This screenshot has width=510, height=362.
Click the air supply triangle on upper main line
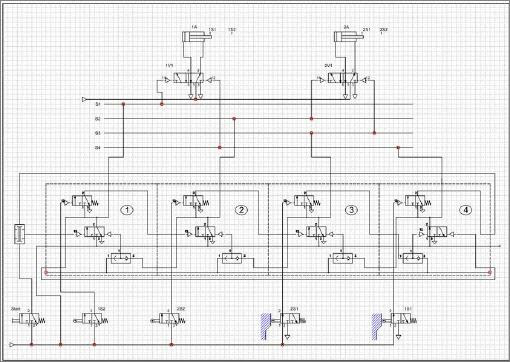click(84, 99)
